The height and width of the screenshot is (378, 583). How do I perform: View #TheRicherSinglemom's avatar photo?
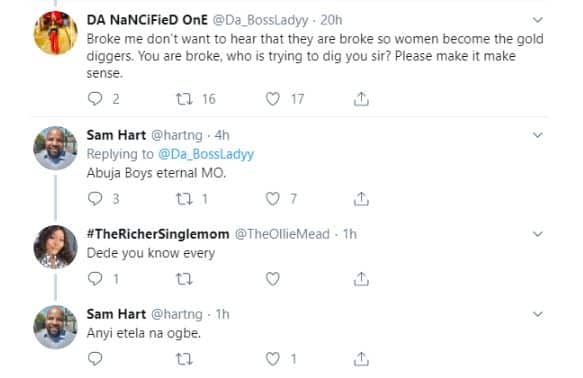click(x=55, y=247)
